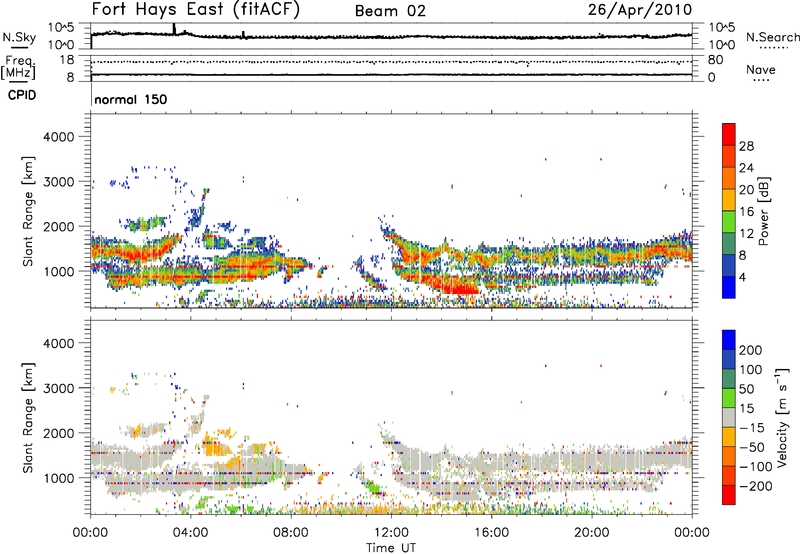
Task: Pick the yellow -50 to -15 velocity swatch
Action: pos(729,437)
